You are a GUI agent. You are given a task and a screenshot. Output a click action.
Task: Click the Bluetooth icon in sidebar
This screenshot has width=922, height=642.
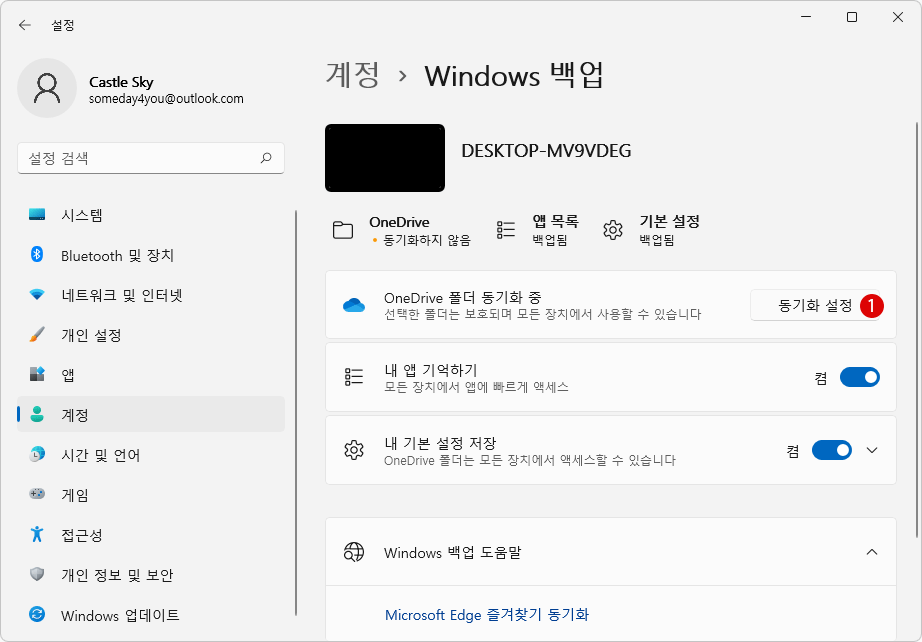click(x=37, y=255)
